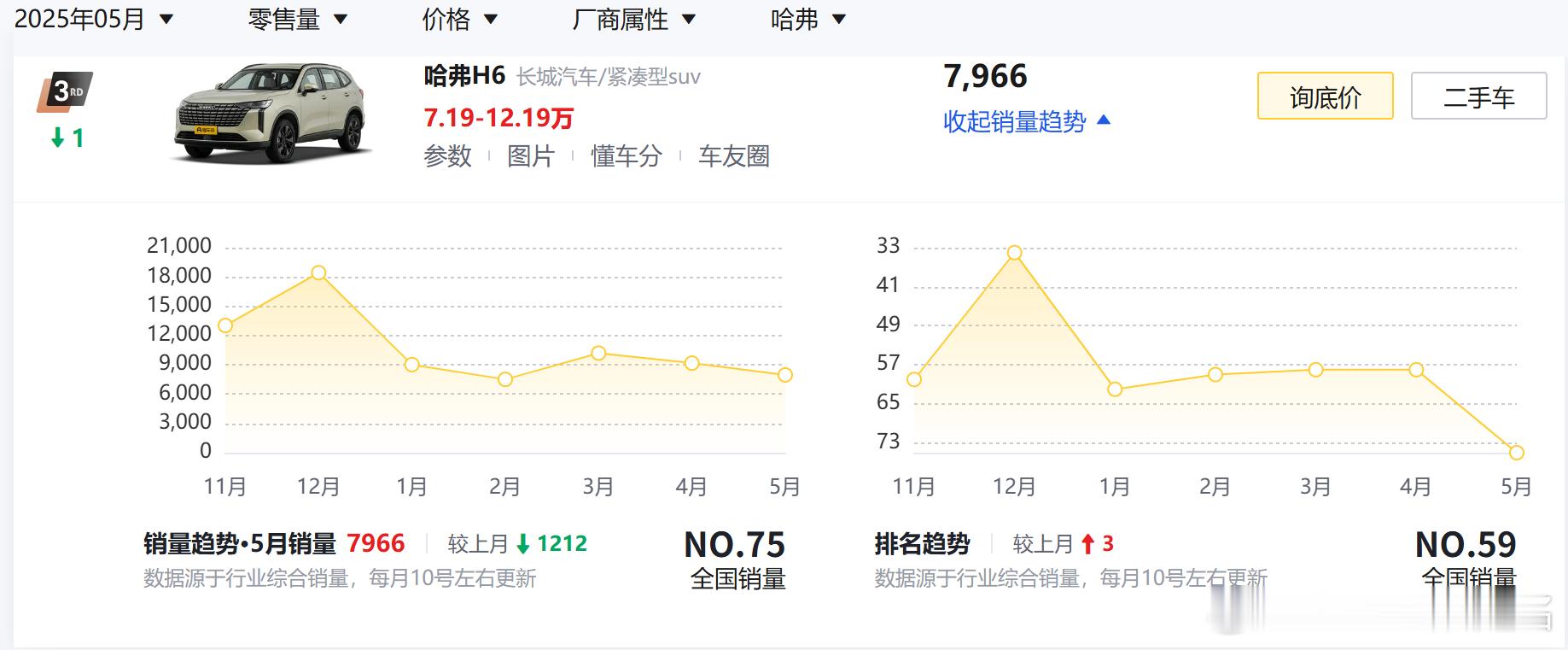Viewport: 1568px width, 650px height.
Task: Click the 73 axis label on ranking chart
Action: coord(889,442)
